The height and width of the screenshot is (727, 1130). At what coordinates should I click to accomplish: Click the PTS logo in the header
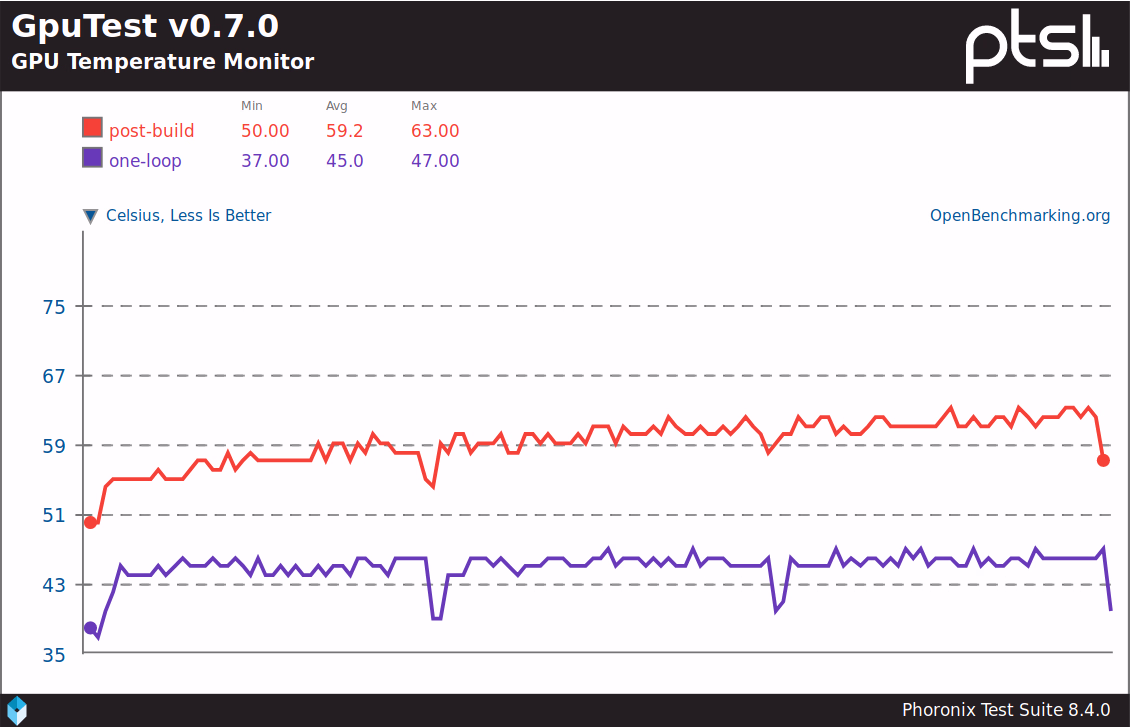(x=1037, y=46)
